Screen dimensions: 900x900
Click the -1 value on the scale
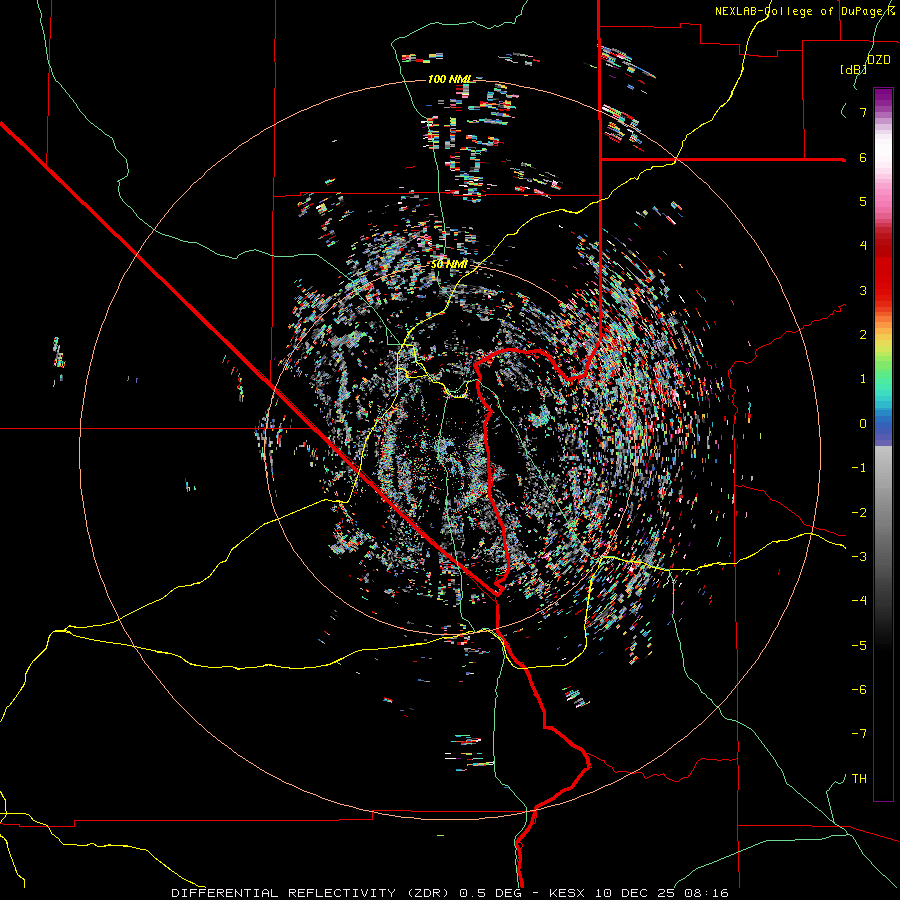coord(859,468)
